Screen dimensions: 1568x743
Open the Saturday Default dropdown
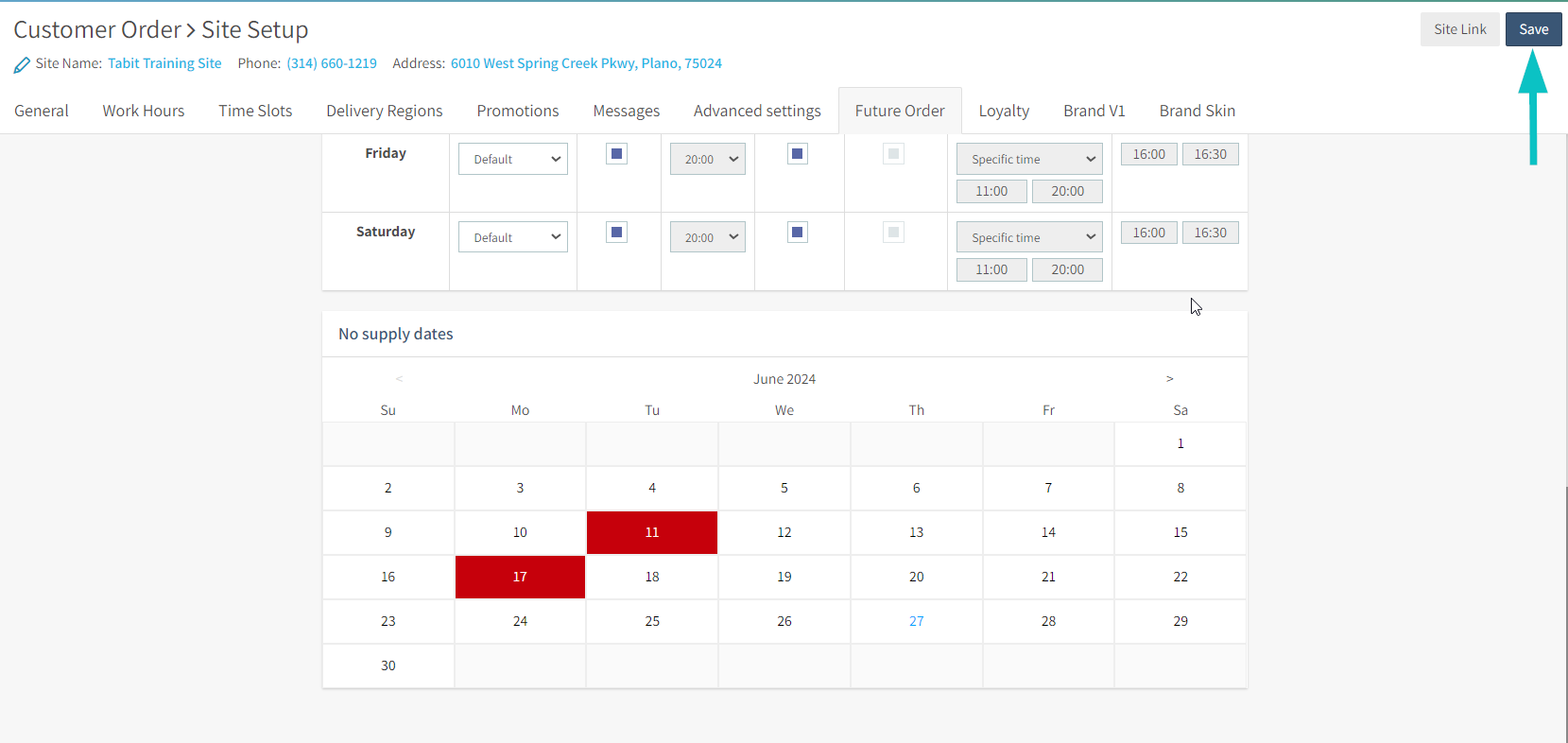click(x=513, y=237)
